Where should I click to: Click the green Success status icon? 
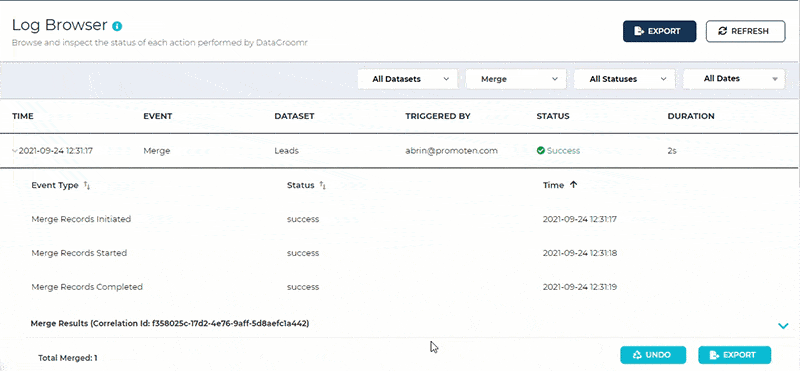click(x=541, y=151)
